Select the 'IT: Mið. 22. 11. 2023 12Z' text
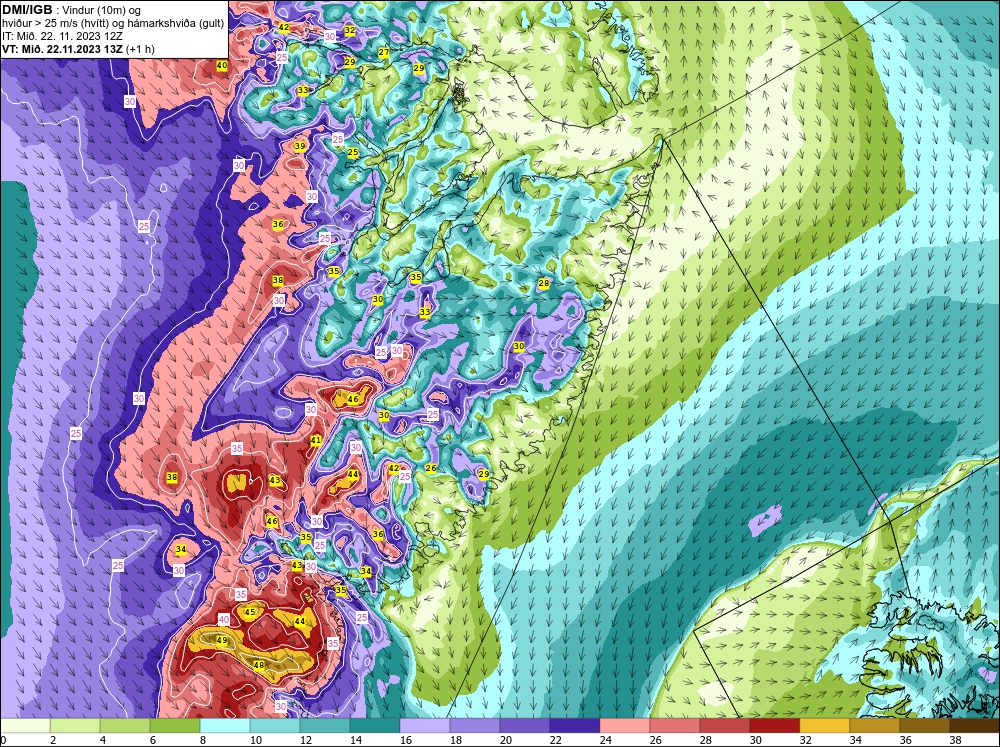 [62, 36]
